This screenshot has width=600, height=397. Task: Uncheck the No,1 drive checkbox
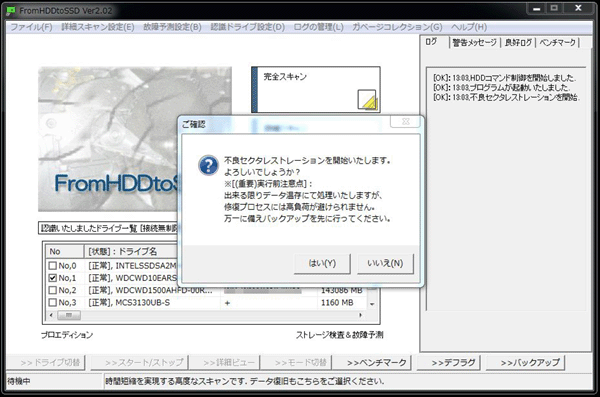(53, 278)
